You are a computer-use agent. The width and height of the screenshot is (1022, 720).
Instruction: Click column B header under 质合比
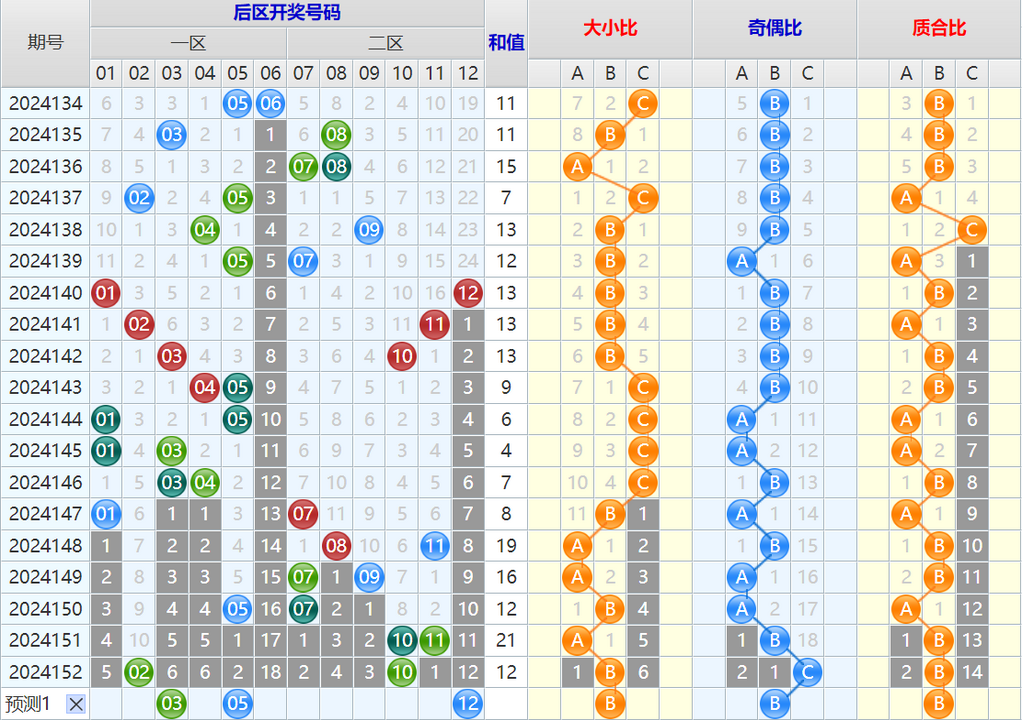pyautogui.click(x=939, y=74)
